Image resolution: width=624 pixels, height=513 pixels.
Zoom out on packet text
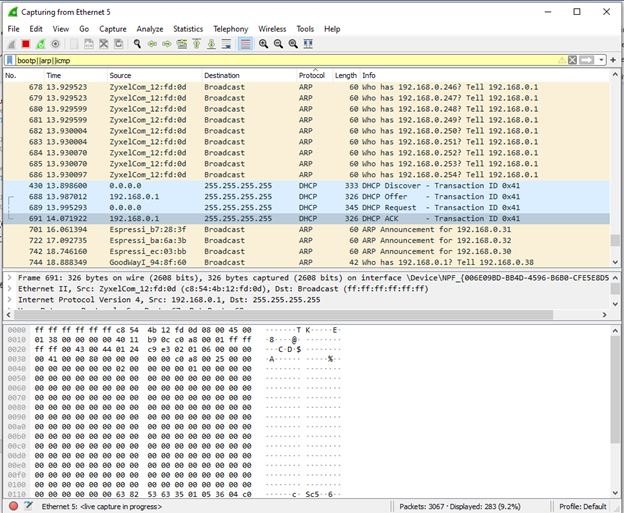click(278, 44)
